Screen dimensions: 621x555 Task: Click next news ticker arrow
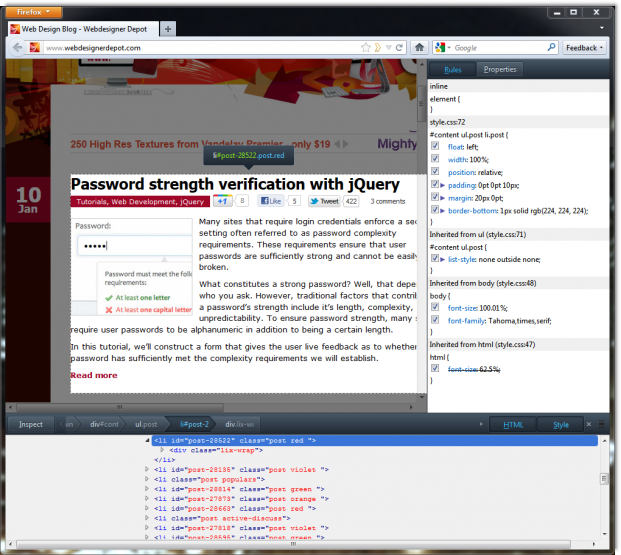tap(346, 144)
